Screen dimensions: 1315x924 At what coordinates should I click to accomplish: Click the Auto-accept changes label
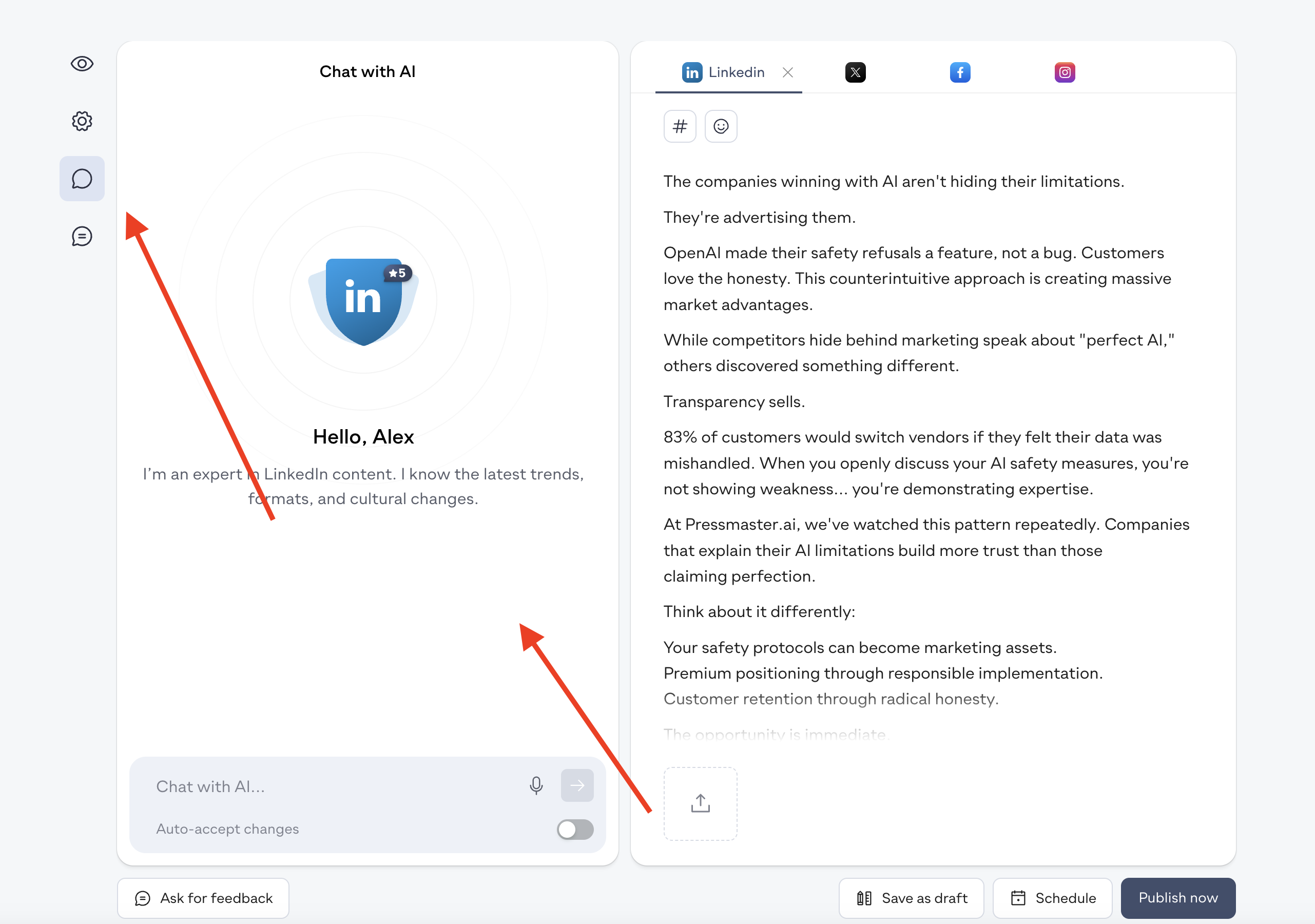227,829
